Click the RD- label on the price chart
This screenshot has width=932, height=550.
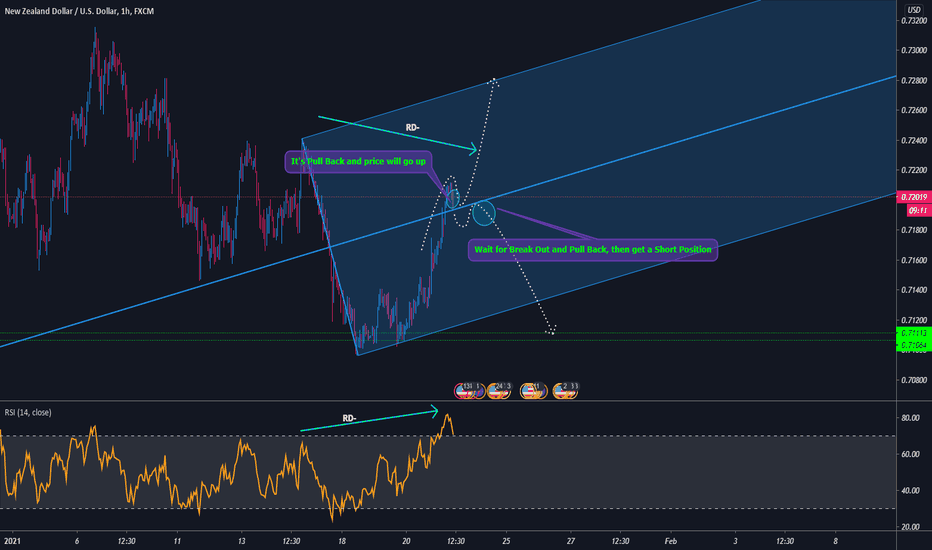[413, 127]
